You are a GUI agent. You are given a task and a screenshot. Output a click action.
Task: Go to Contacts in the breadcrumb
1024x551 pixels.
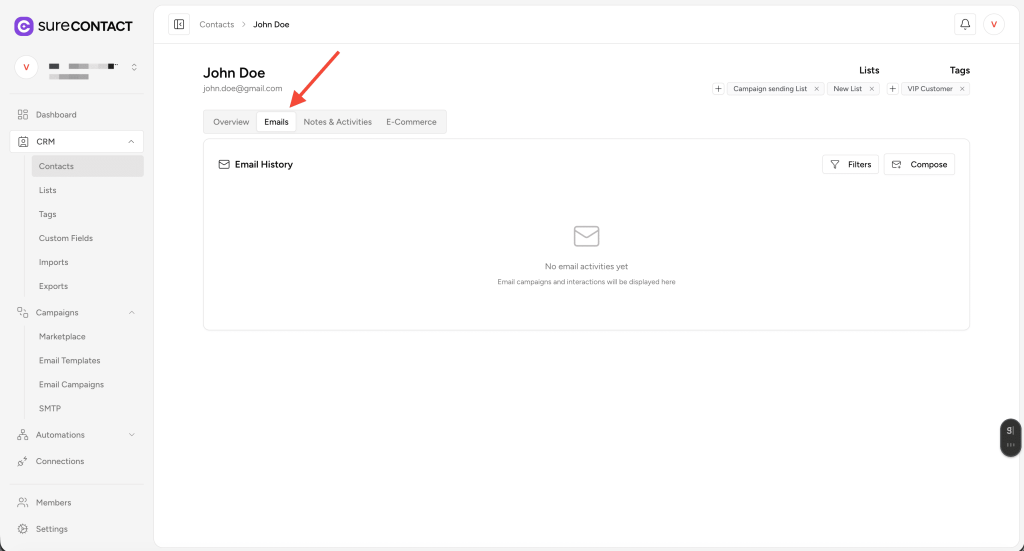click(x=216, y=24)
